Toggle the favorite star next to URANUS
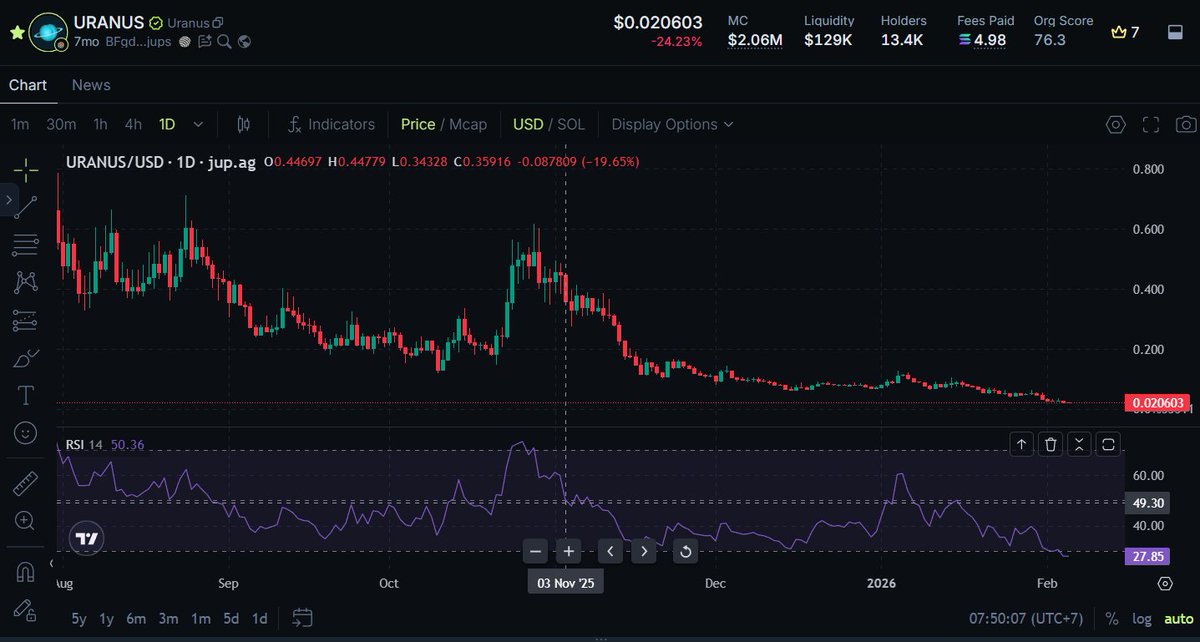 point(16,32)
